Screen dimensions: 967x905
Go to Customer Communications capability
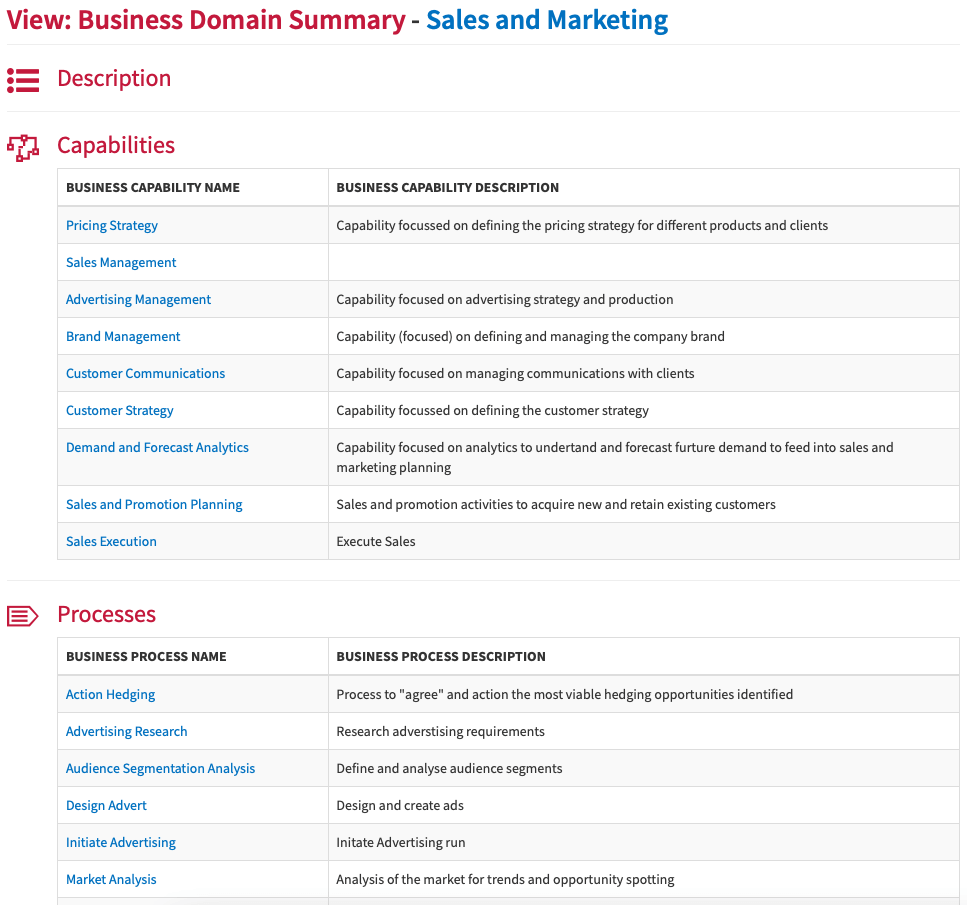(146, 373)
